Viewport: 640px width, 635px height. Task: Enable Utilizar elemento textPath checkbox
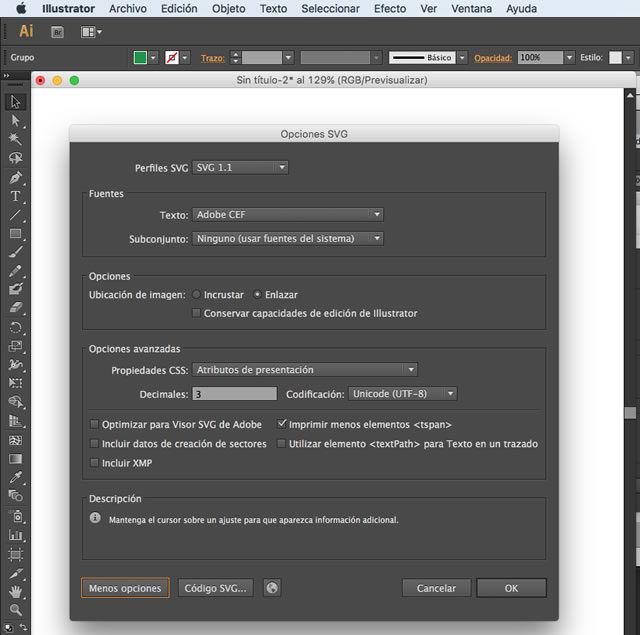(281, 444)
